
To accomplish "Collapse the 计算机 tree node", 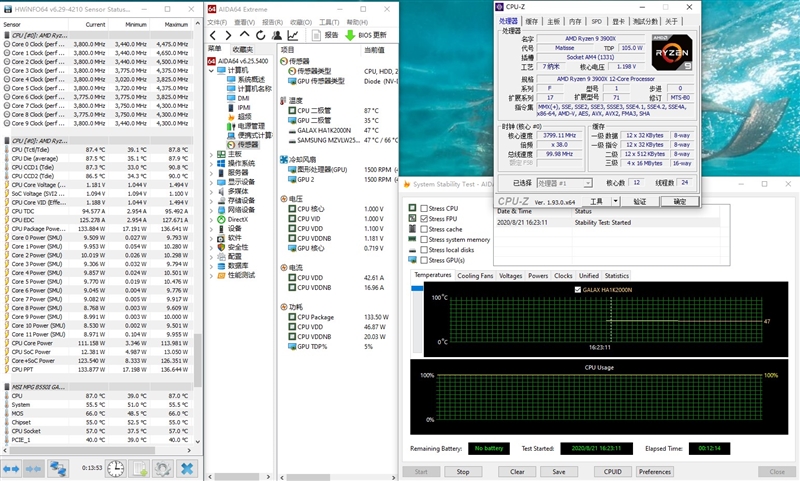I will click(212, 70).
